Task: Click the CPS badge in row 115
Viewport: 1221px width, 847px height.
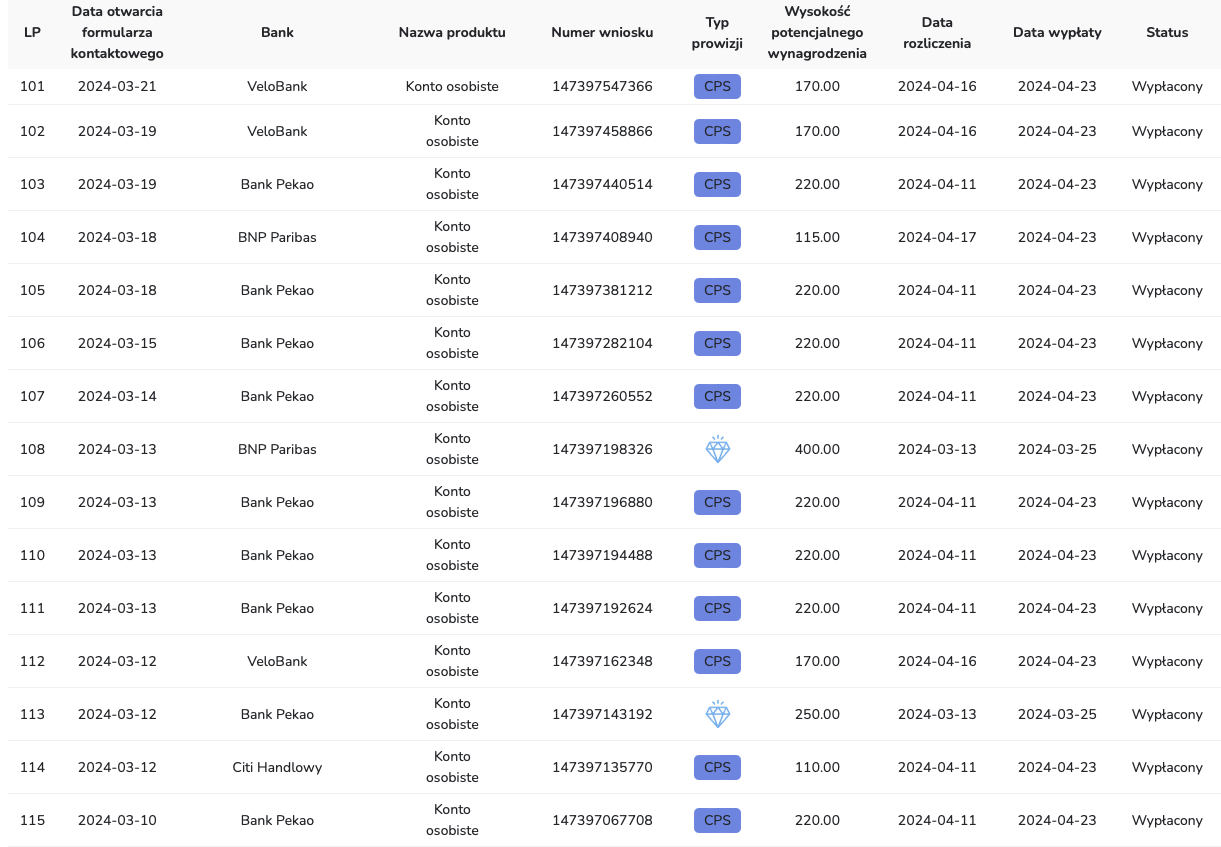Action: pos(717,821)
